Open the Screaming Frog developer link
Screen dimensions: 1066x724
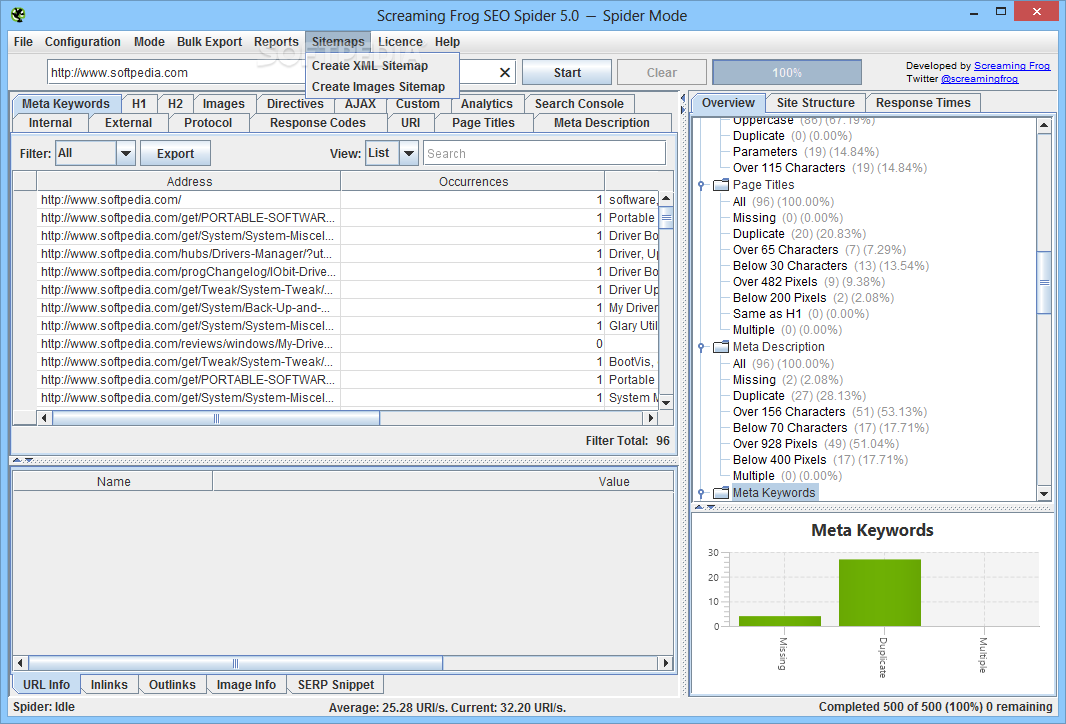[1012, 66]
